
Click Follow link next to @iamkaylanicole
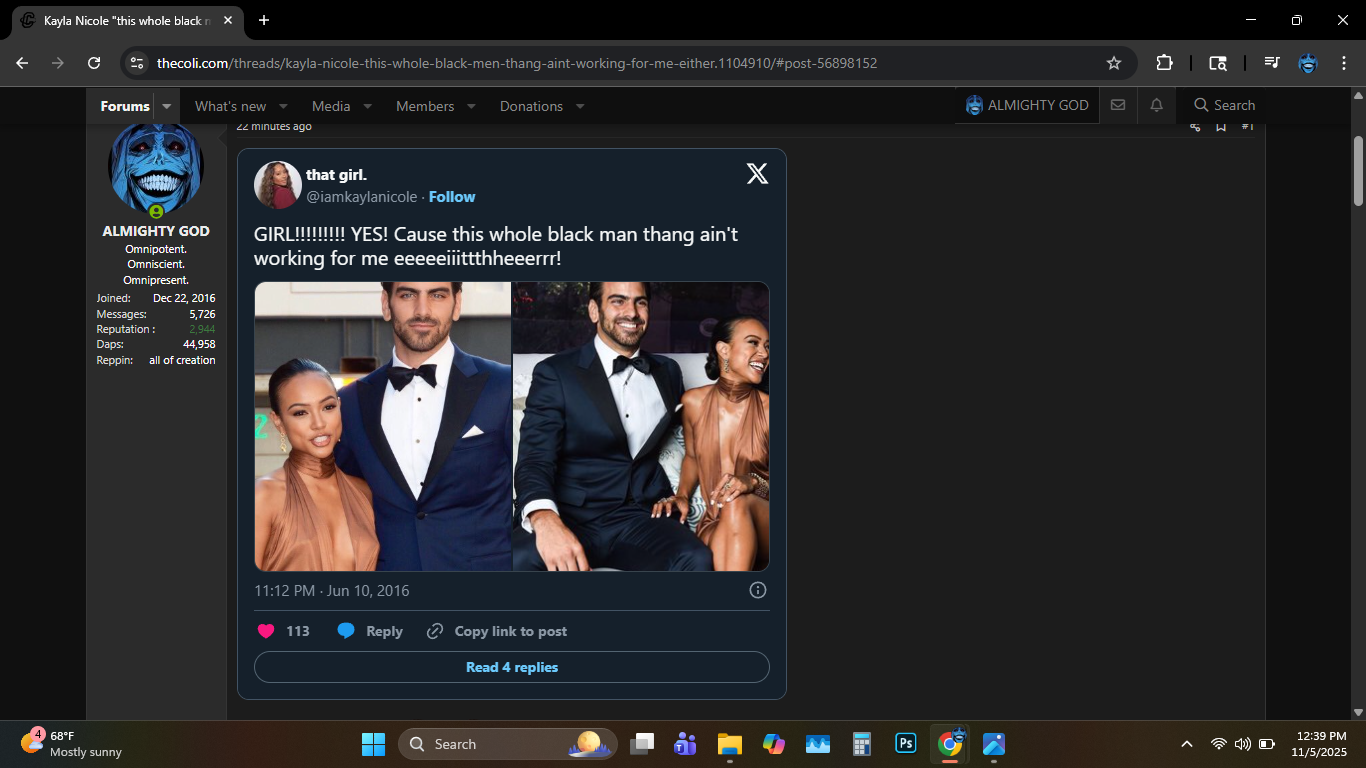pyautogui.click(x=452, y=197)
